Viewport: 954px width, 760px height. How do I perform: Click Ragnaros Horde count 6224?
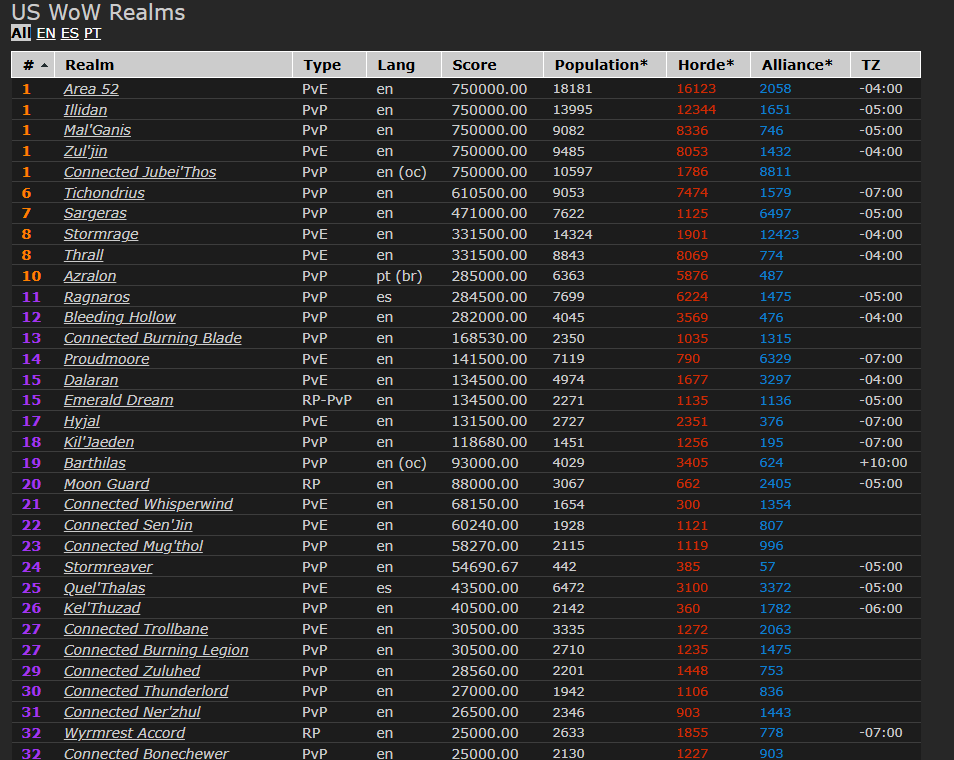[x=692, y=296]
